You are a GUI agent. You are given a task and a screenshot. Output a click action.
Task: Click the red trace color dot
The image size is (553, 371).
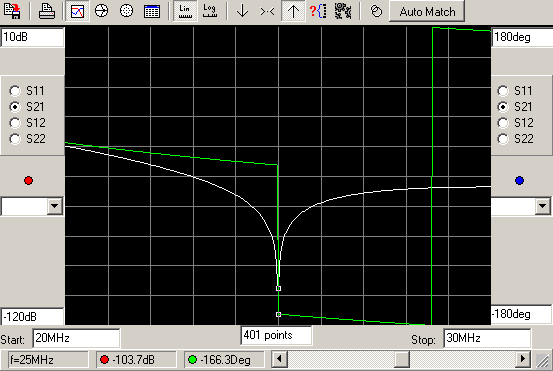pos(29,181)
